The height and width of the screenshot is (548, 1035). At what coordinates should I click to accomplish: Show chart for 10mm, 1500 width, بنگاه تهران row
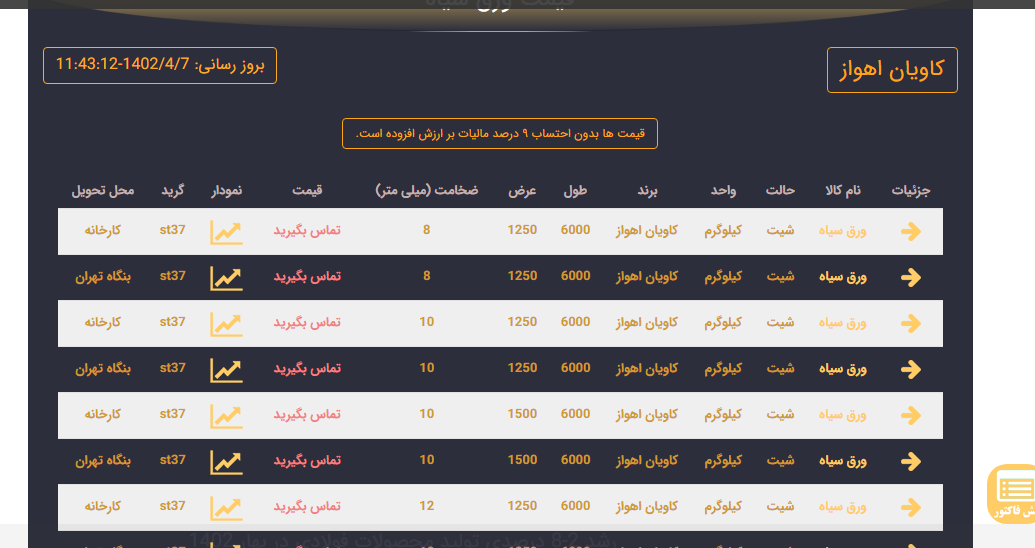click(226, 462)
